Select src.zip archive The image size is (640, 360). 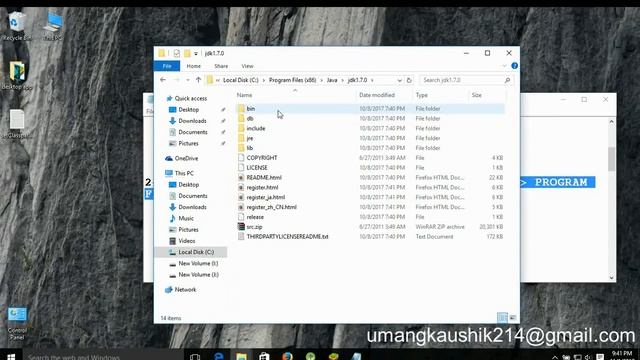[254, 227]
